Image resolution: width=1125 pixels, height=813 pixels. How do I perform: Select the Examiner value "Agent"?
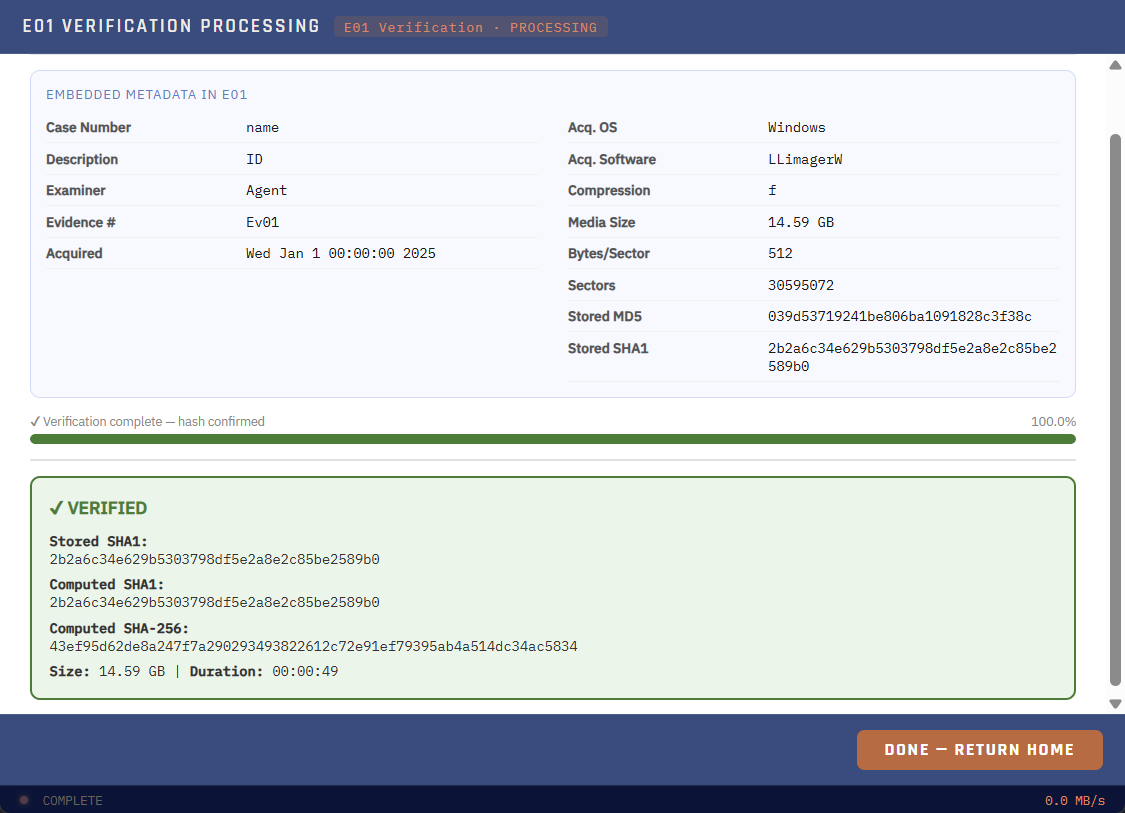pos(266,191)
